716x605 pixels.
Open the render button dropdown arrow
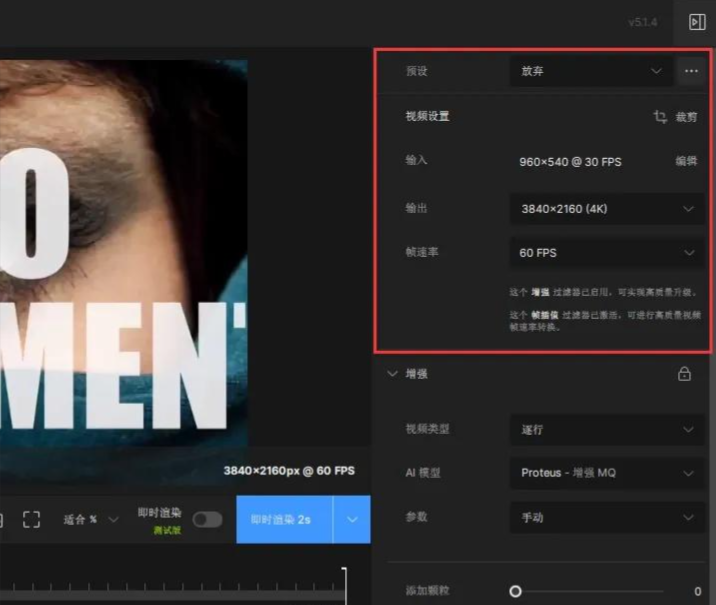tap(352, 520)
